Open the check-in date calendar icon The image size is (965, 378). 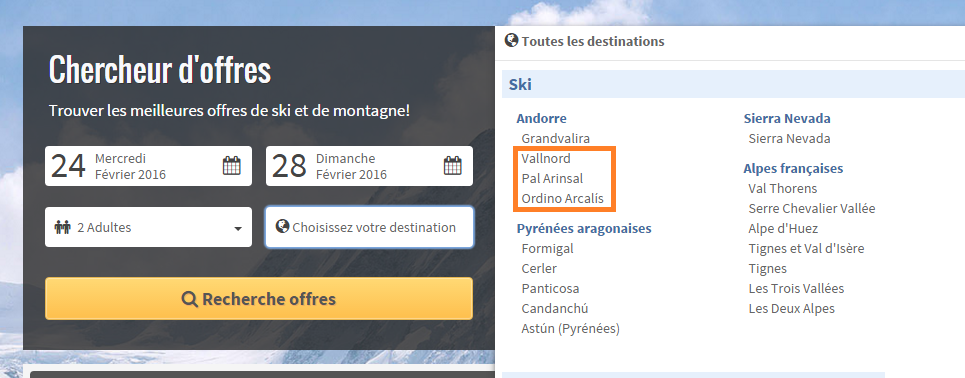click(231, 166)
